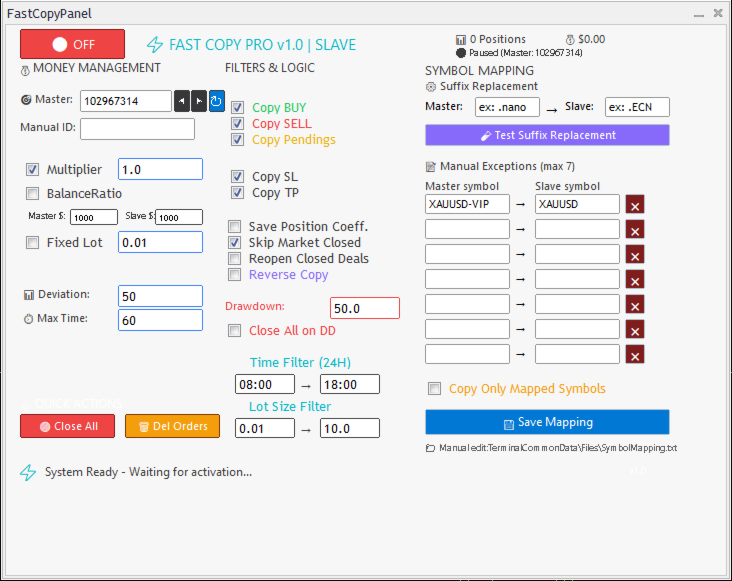This screenshot has width=732, height=581.
Task: Click the Money Management bag icon
Action: pos(25,71)
